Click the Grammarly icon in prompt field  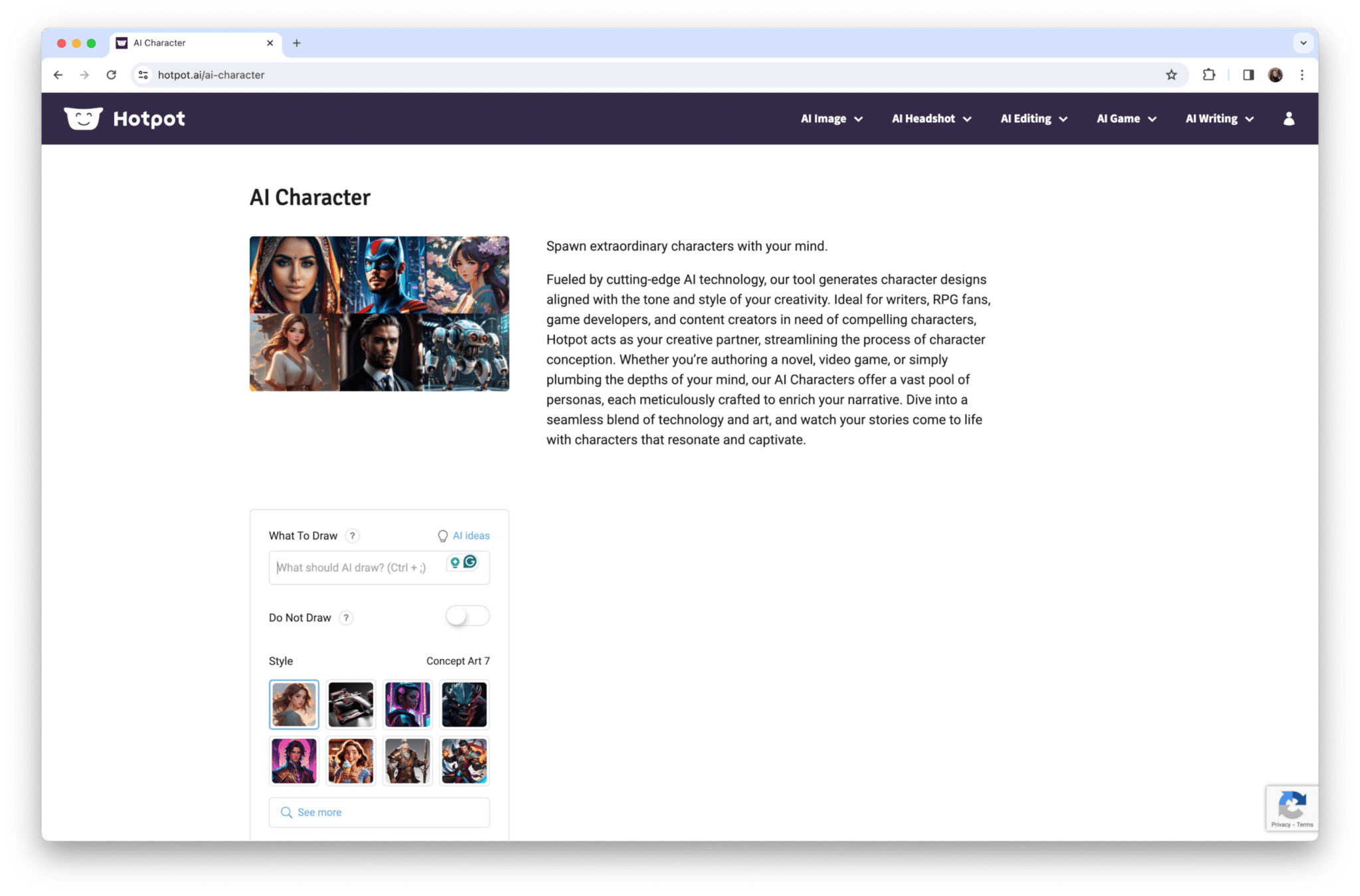point(470,562)
